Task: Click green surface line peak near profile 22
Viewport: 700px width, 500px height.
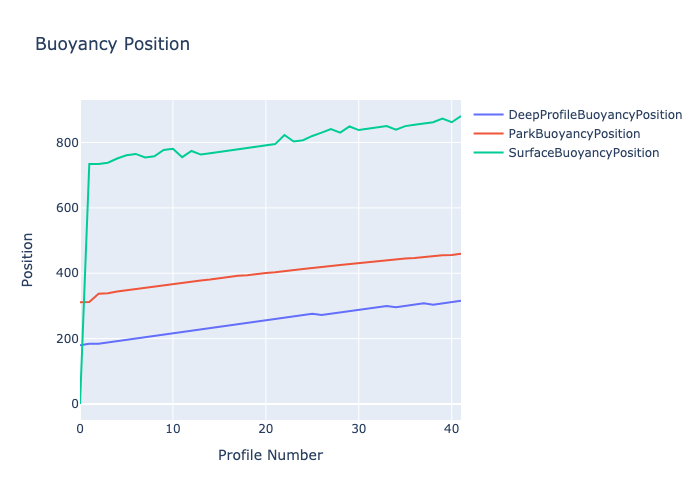Action: (284, 135)
